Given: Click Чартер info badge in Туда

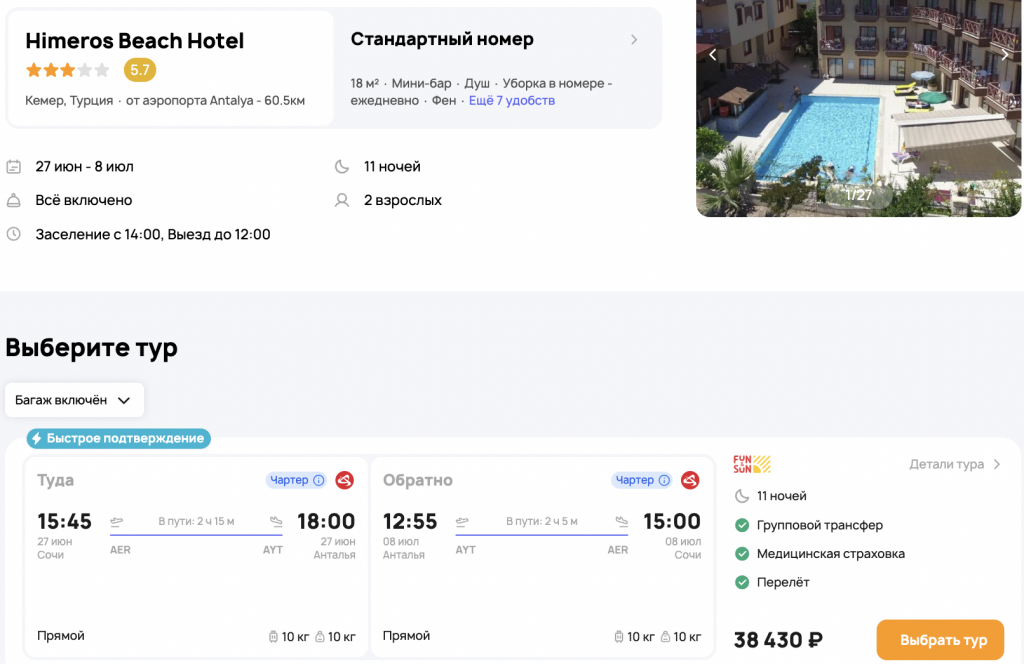Looking at the screenshot, I should (296, 480).
